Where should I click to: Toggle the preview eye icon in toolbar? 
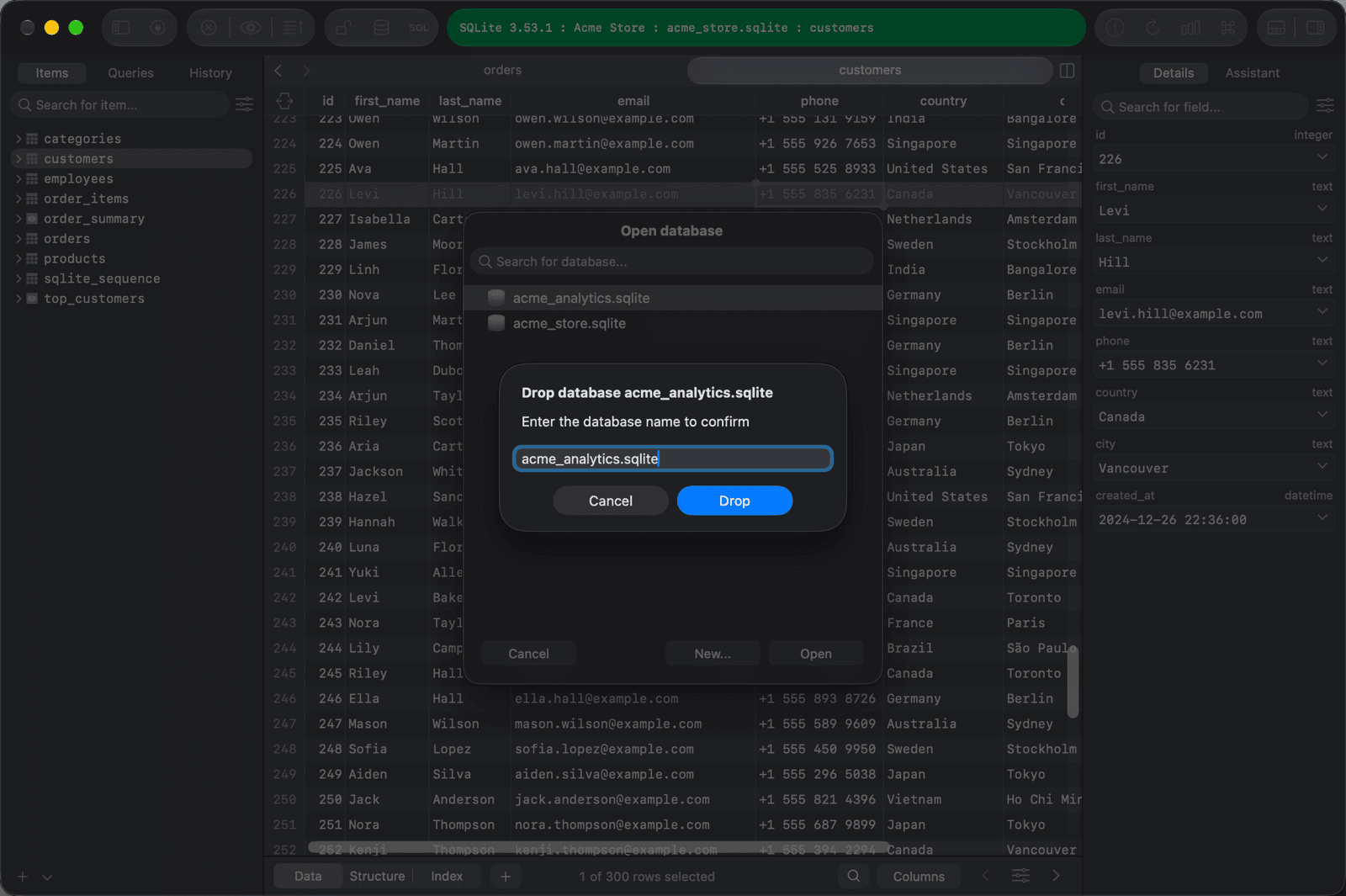(251, 28)
